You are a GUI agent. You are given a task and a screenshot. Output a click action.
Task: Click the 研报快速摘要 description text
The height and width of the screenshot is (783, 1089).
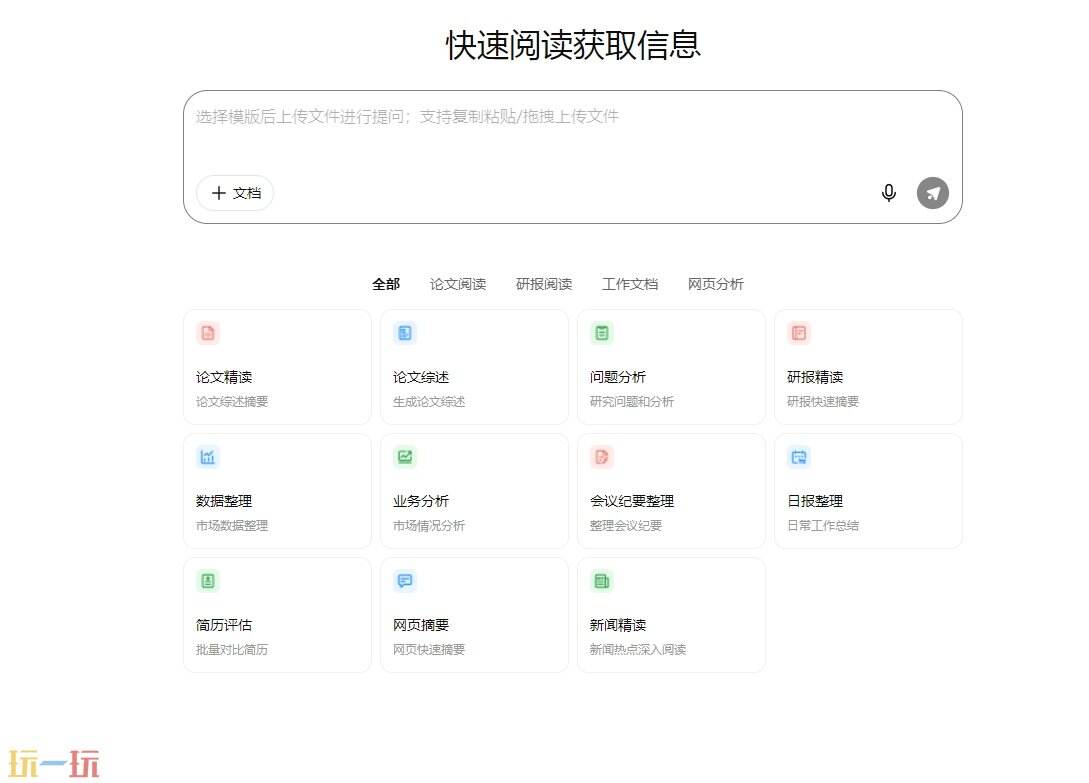click(x=823, y=402)
